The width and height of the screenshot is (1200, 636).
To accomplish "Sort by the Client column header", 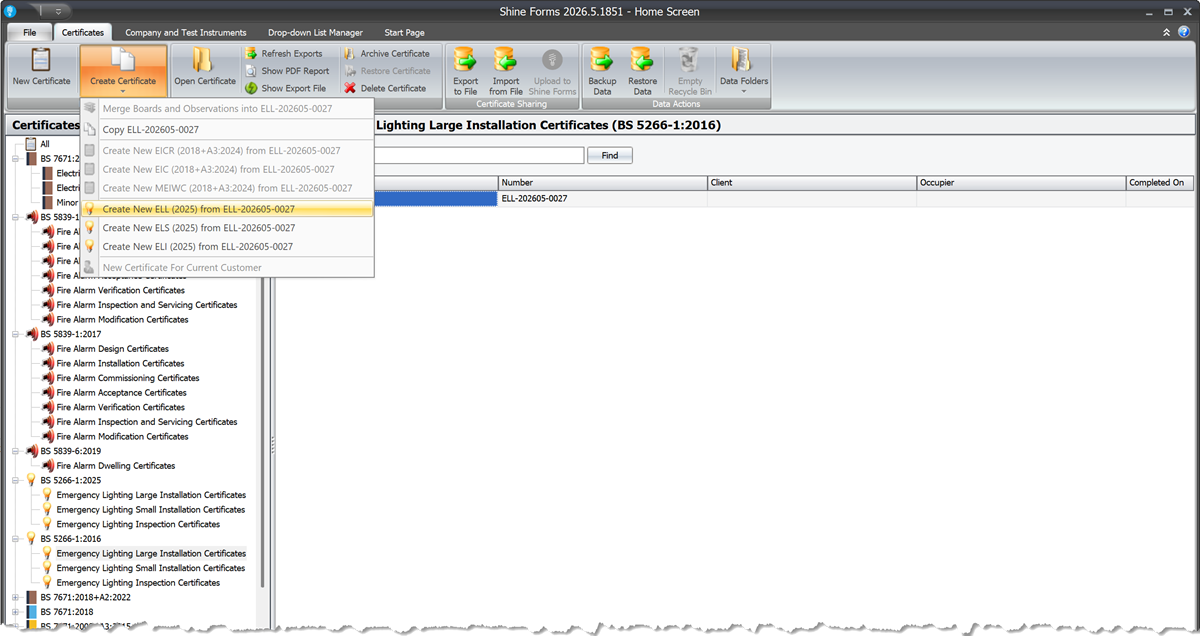I will (x=811, y=183).
